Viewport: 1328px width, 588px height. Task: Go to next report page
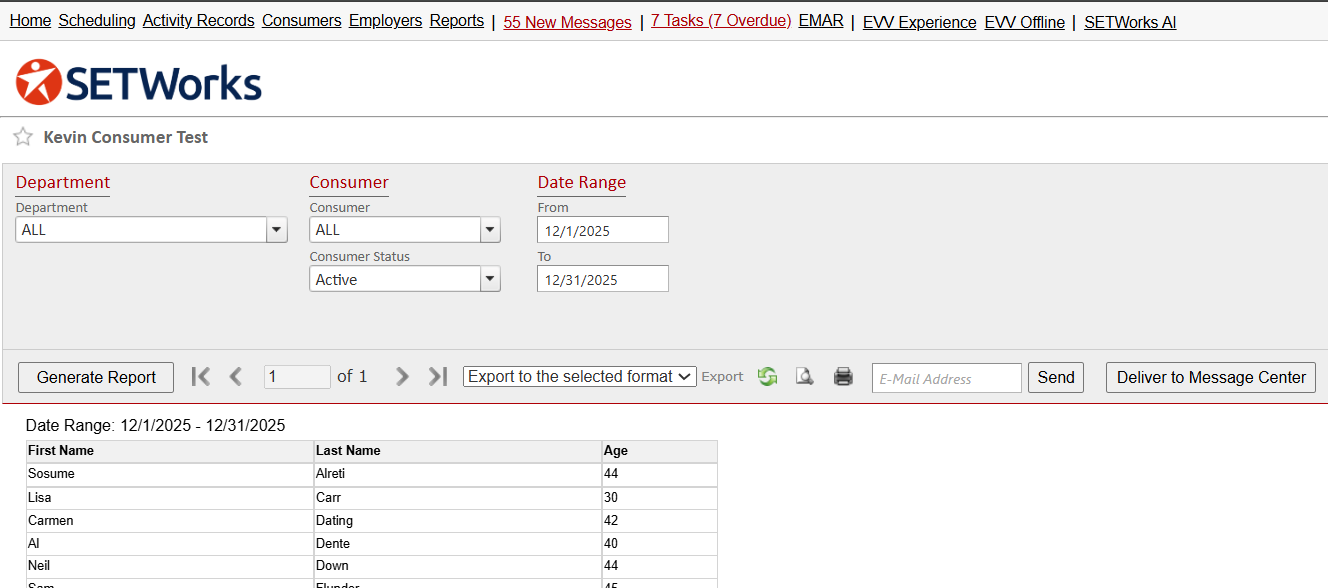[x=402, y=376]
